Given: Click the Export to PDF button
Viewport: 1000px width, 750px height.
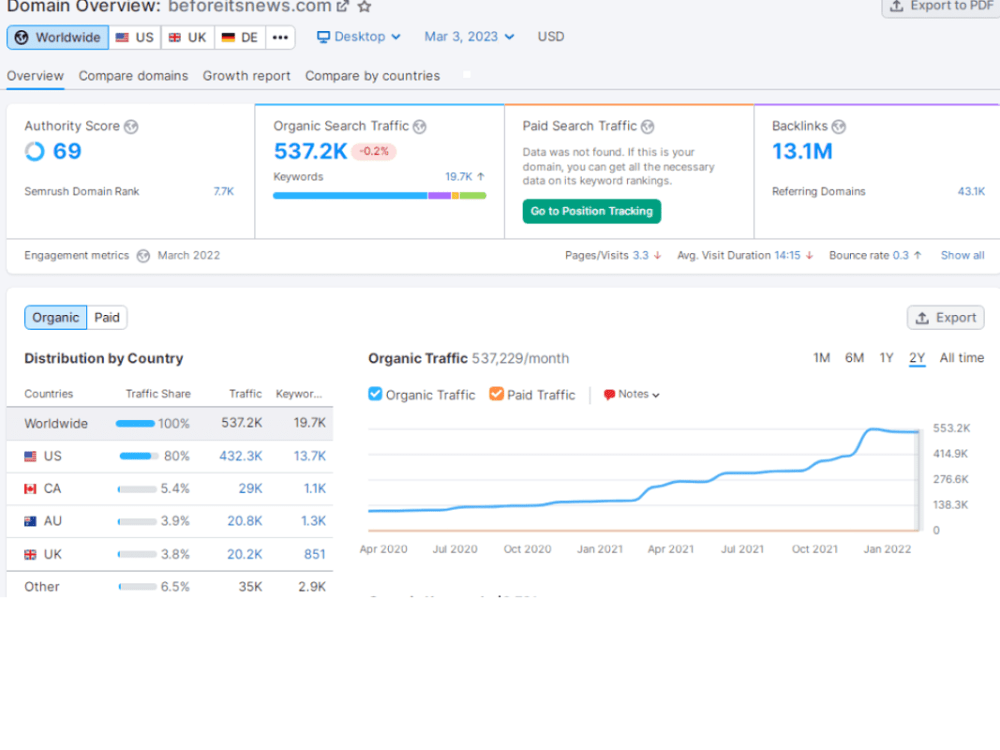Looking at the screenshot, I should coord(941,7).
